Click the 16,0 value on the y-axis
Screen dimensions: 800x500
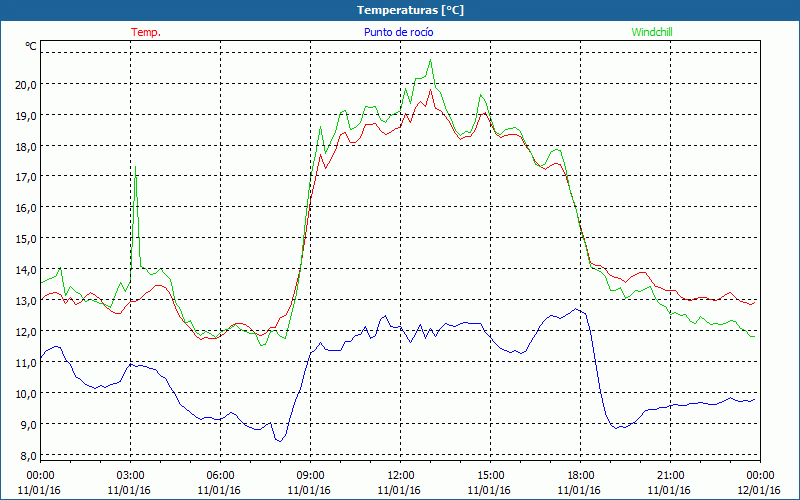[x=26, y=208]
